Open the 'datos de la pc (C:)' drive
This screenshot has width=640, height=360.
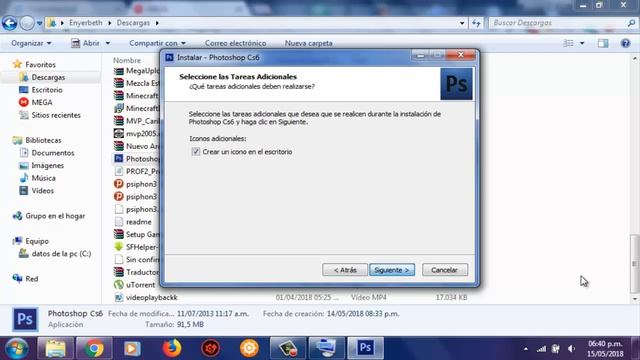click(x=61, y=254)
